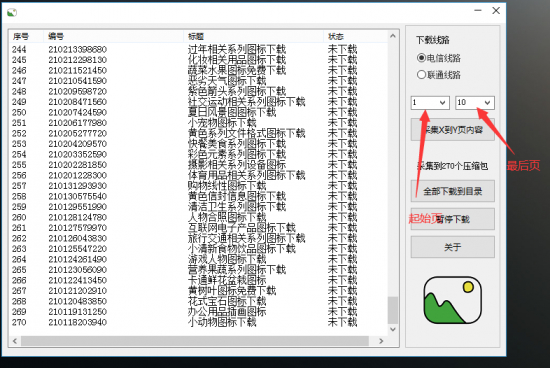This screenshot has height=368, width=550.
Task: Click the vertical scrollbar thumb
Action: (393, 310)
